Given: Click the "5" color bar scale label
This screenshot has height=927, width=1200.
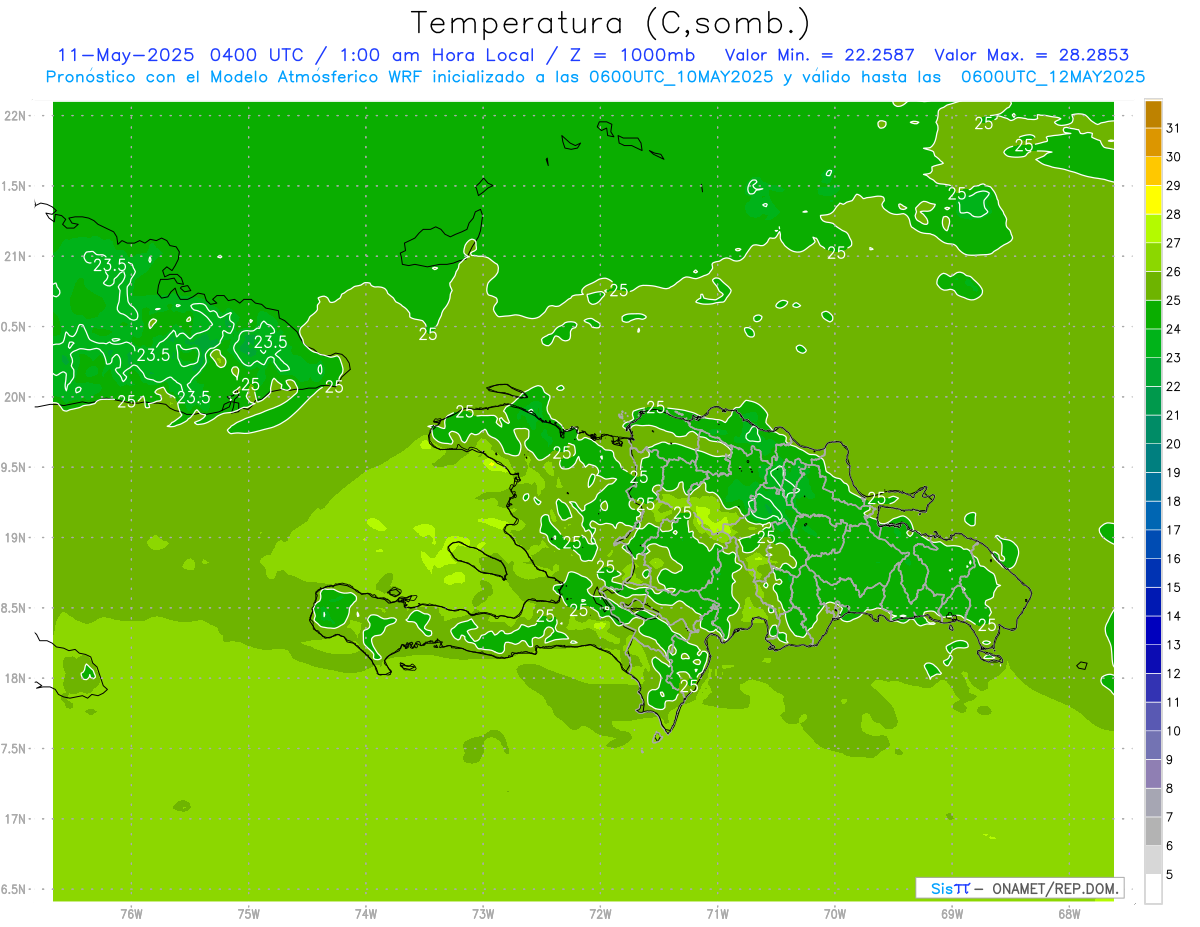Looking at the screenshot, I should click(x=1170, y=875).
